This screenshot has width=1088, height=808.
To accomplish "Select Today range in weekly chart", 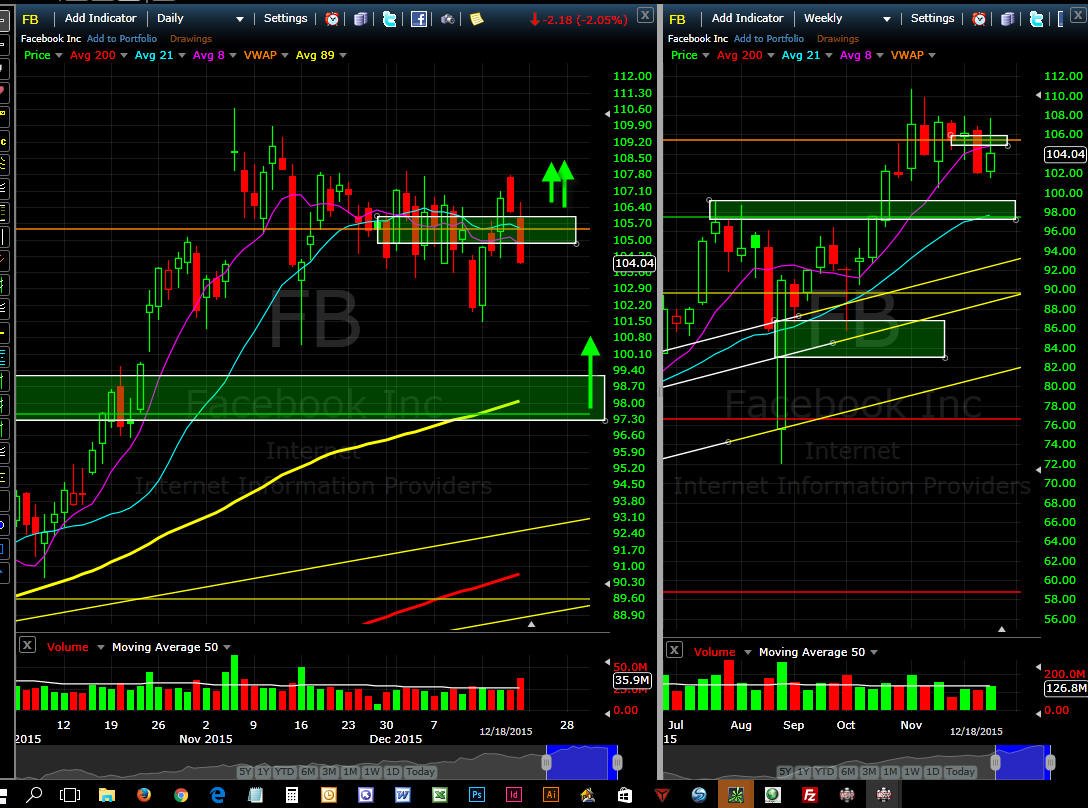I will click(x=960, y=771).
